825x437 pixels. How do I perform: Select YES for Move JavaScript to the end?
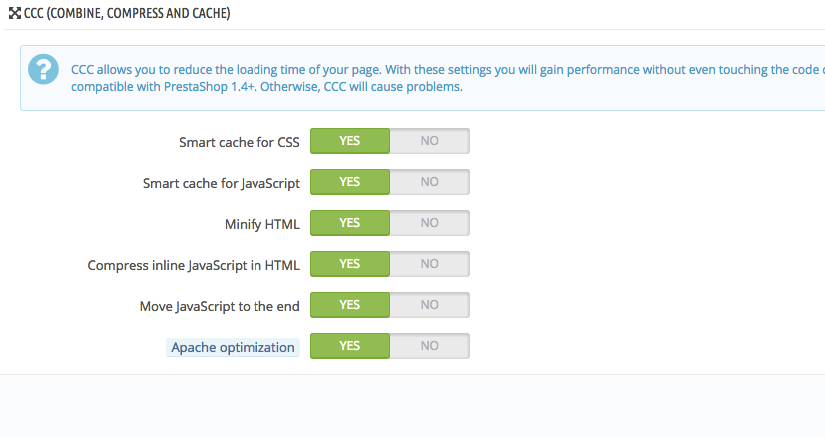350,305
